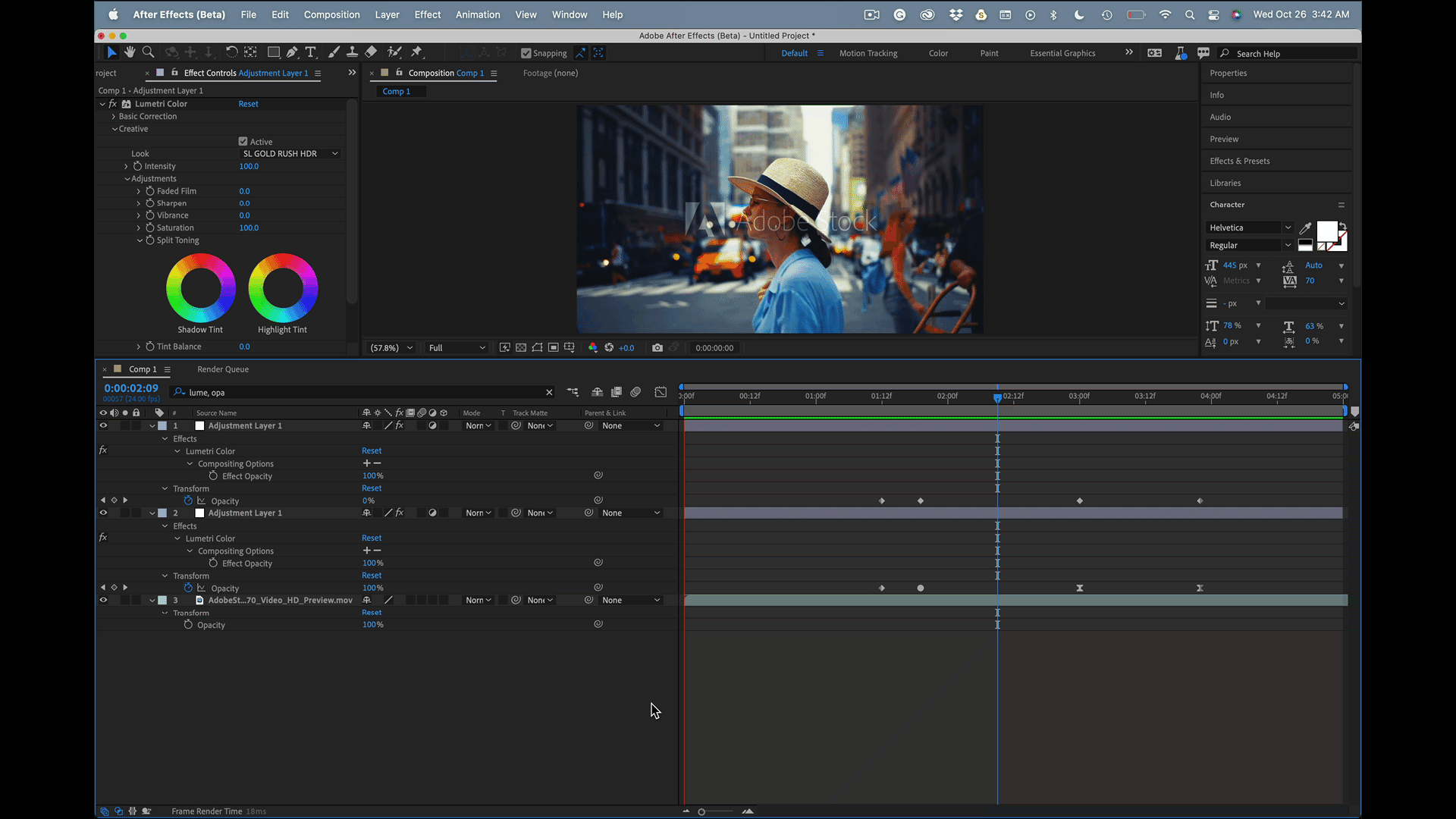This screenshot has height=819, width=1456.
Task: Switch to the Render Queue tab
Action: 223,369
